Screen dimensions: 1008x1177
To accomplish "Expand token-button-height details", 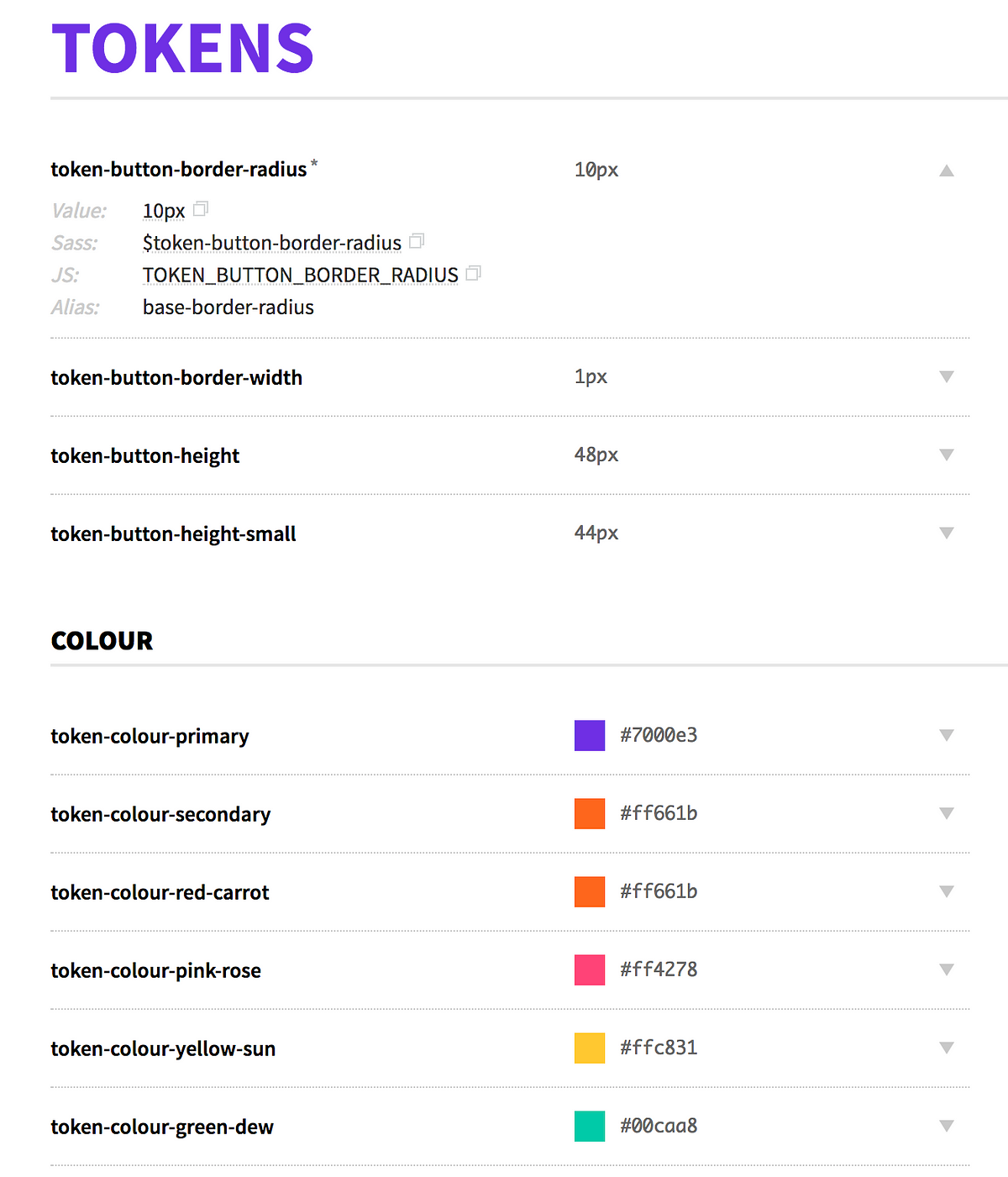I will click(947, 455).
